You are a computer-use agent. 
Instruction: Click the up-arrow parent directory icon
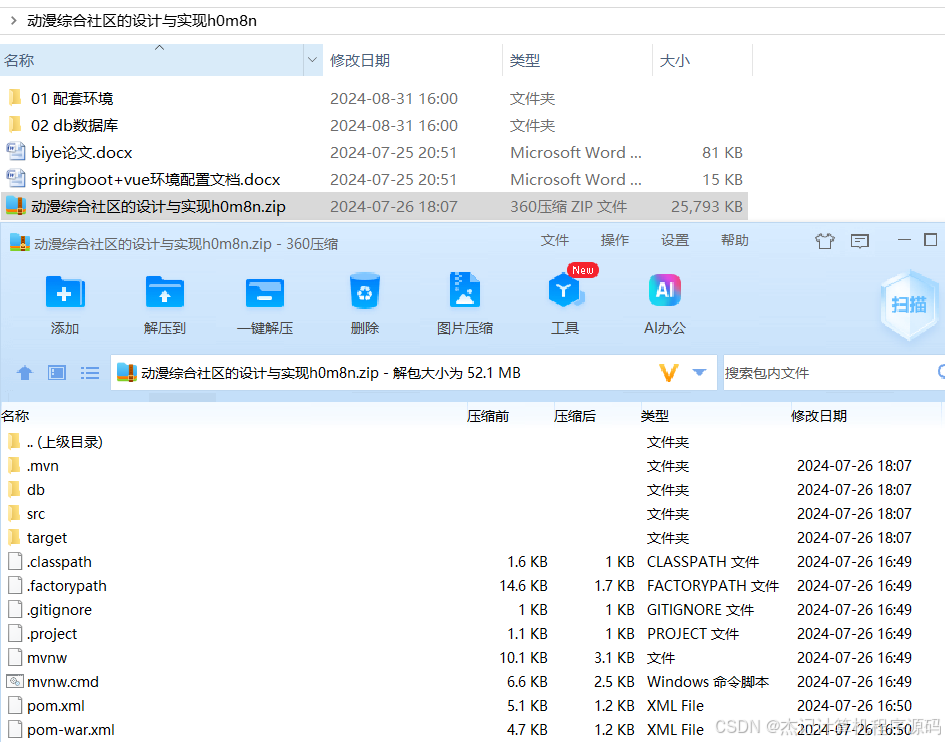pyautogui.click(x=24, y=372)
